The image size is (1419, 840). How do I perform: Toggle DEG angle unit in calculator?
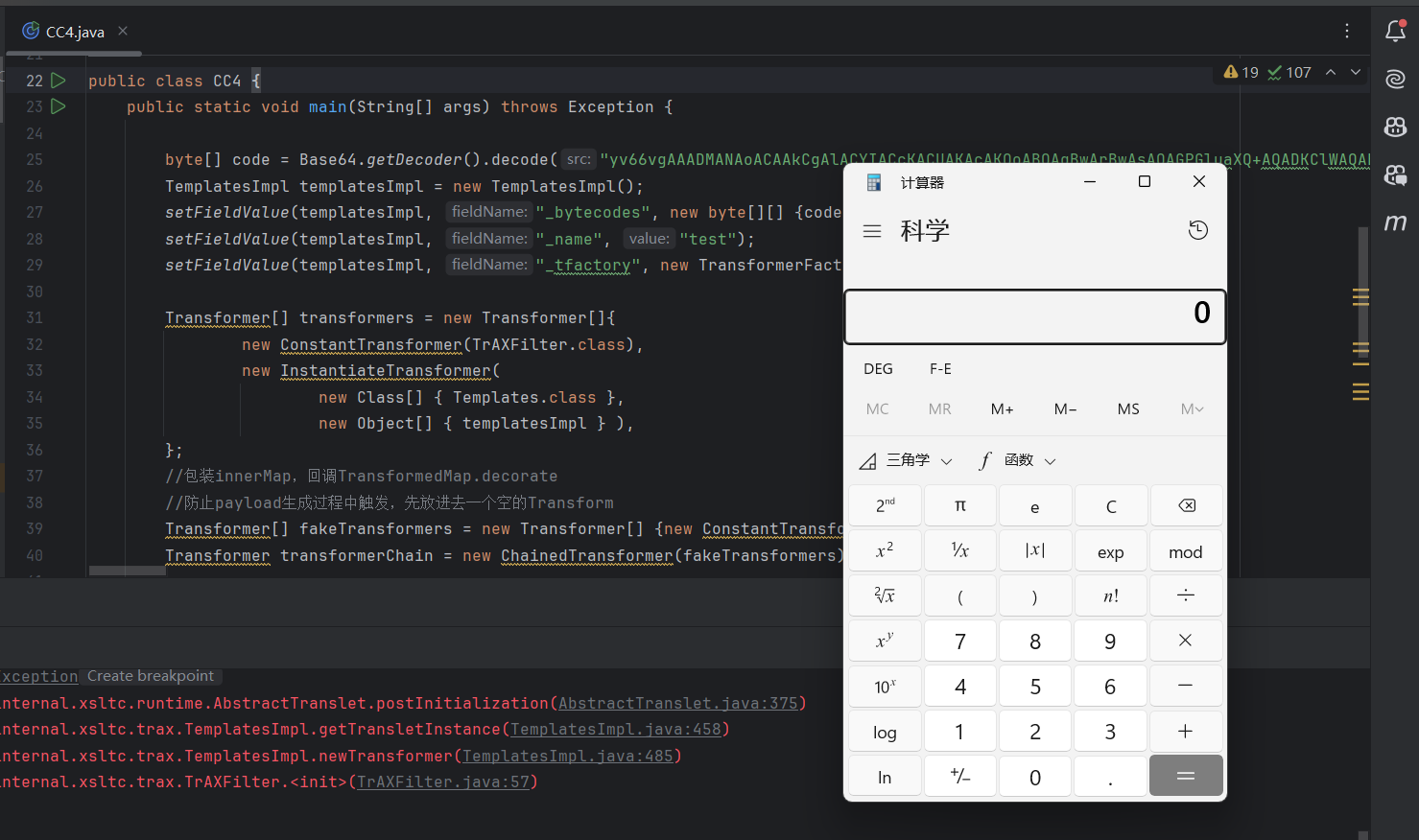878,369
